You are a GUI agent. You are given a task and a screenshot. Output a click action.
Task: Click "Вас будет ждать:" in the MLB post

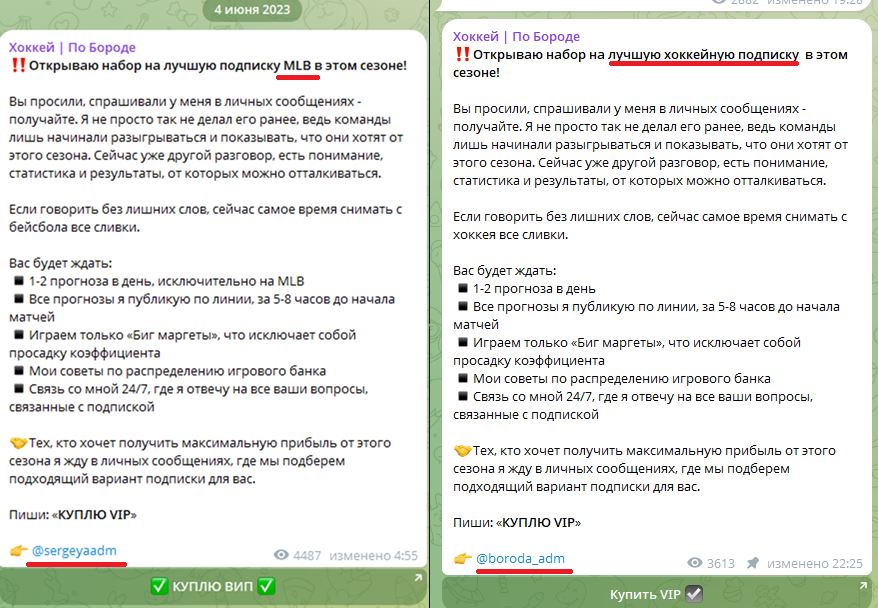point(60,263)
